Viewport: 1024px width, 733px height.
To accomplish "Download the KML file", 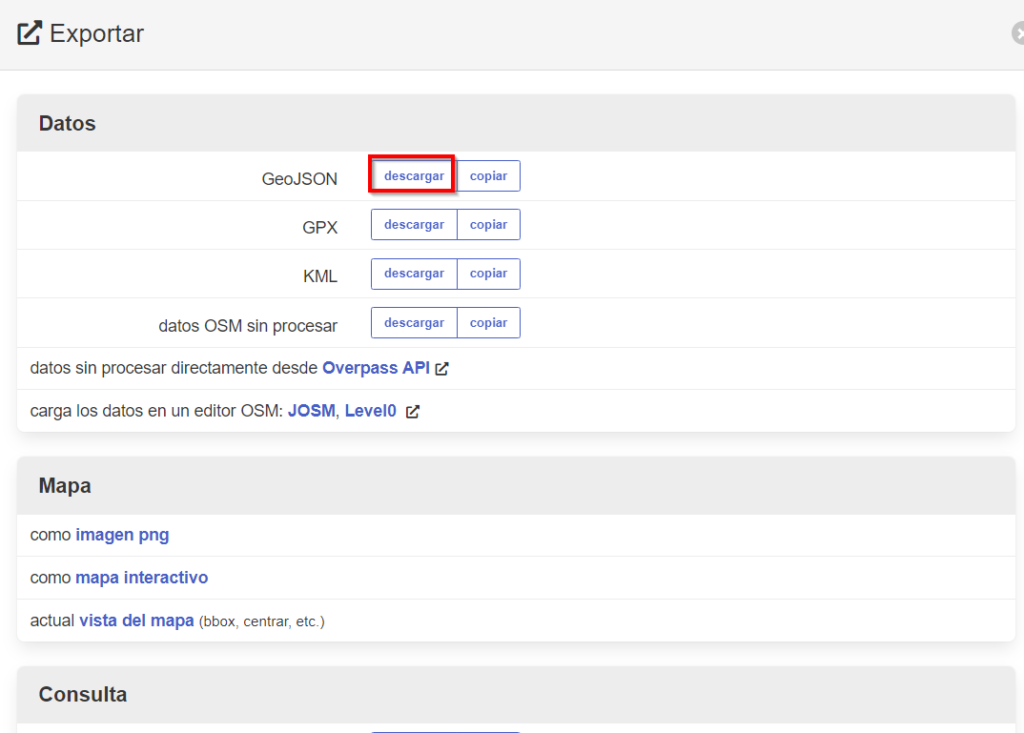I will (x=413, y=273).
